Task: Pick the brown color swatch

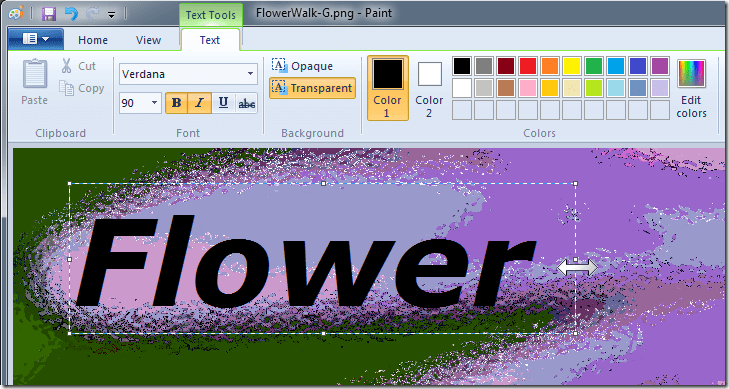Action: (x=506, y=88)
